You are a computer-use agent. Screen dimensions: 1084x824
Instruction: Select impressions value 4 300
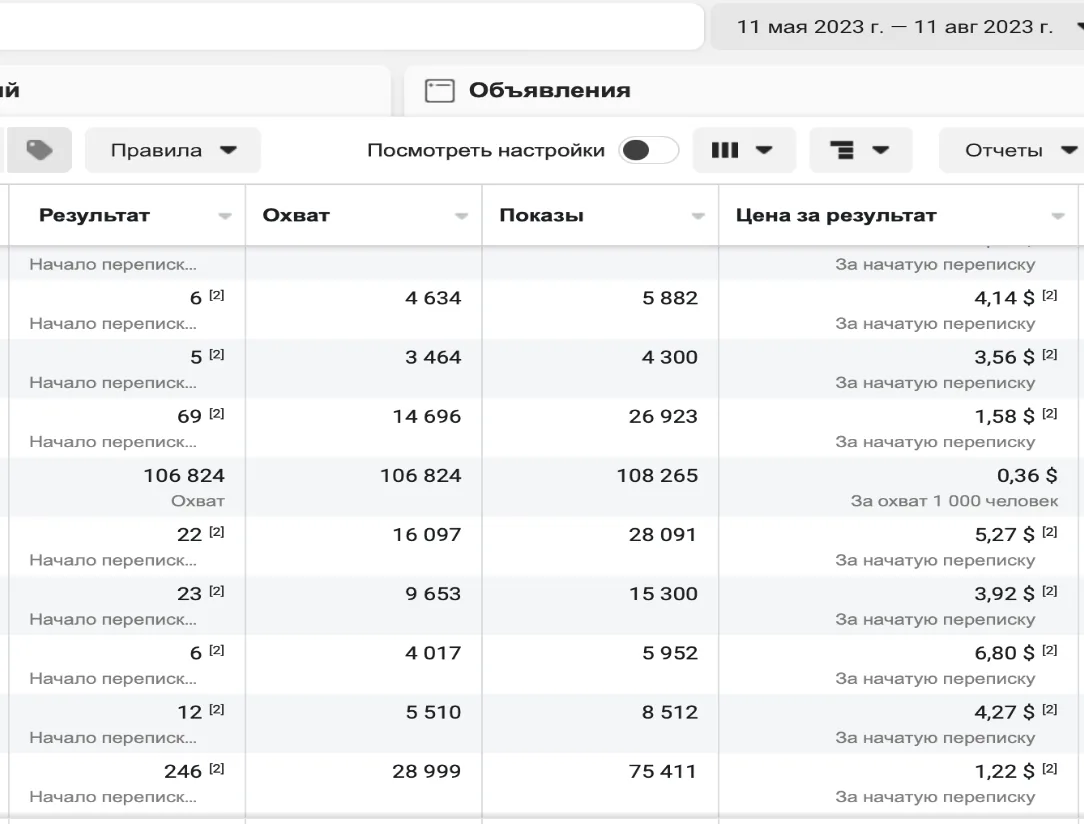[670, 357]
